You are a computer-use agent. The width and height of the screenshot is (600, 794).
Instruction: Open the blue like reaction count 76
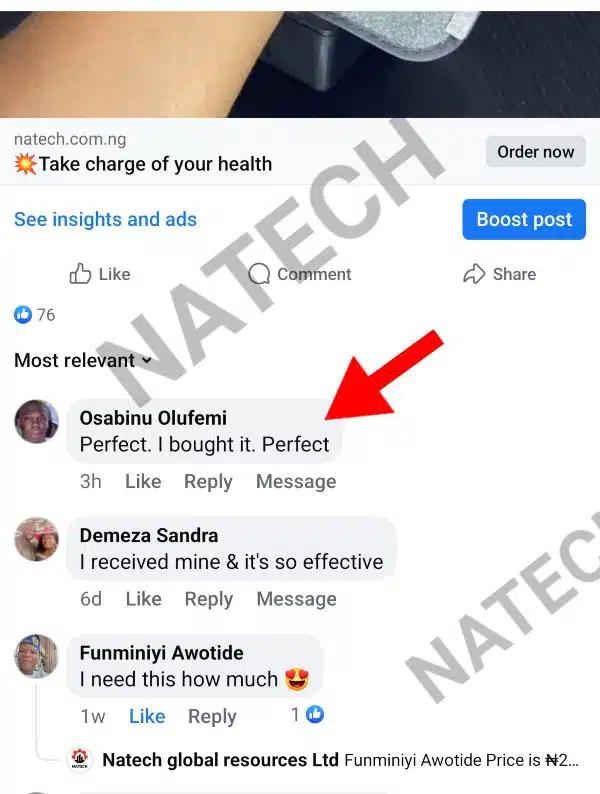click(34, 314)
